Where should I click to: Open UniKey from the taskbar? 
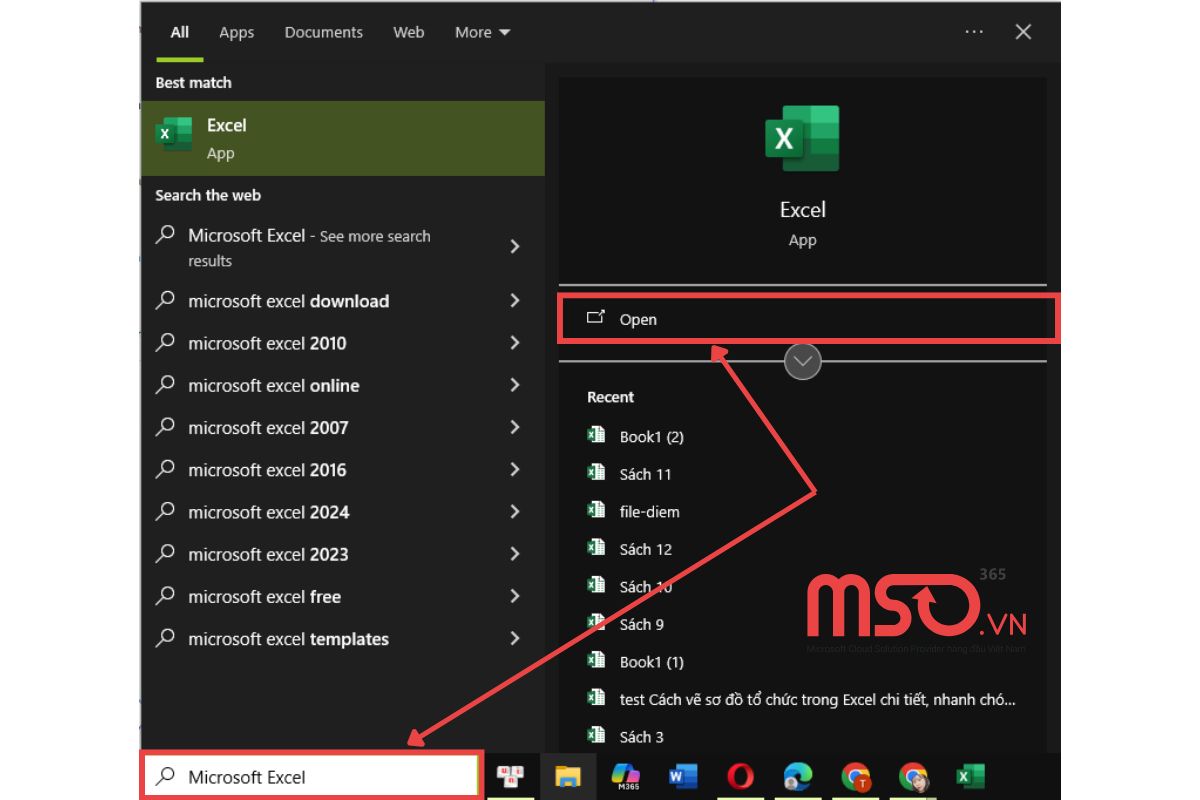point(511,776)
